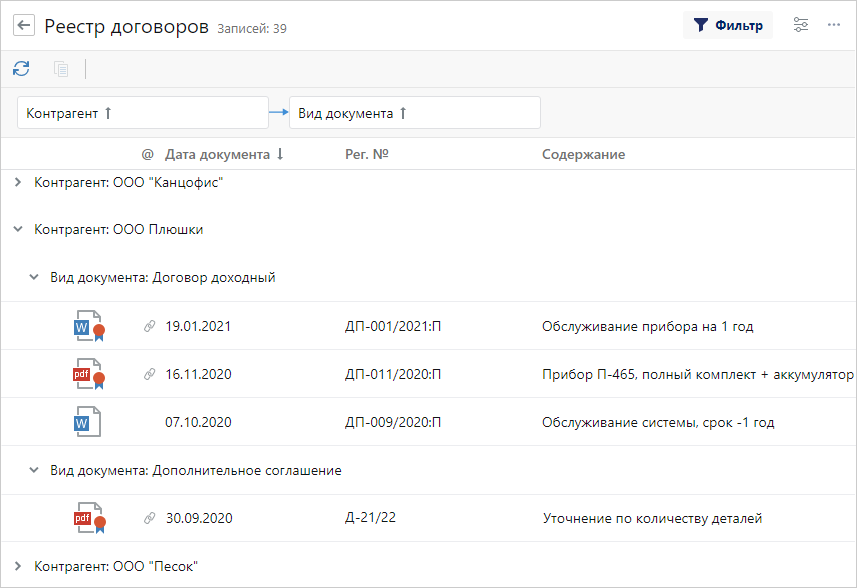The width and height of the screenshot is (857, 588).
Task: Click PDF icon for document ДП-011/2020:П
Action: [x=88, y=374]
